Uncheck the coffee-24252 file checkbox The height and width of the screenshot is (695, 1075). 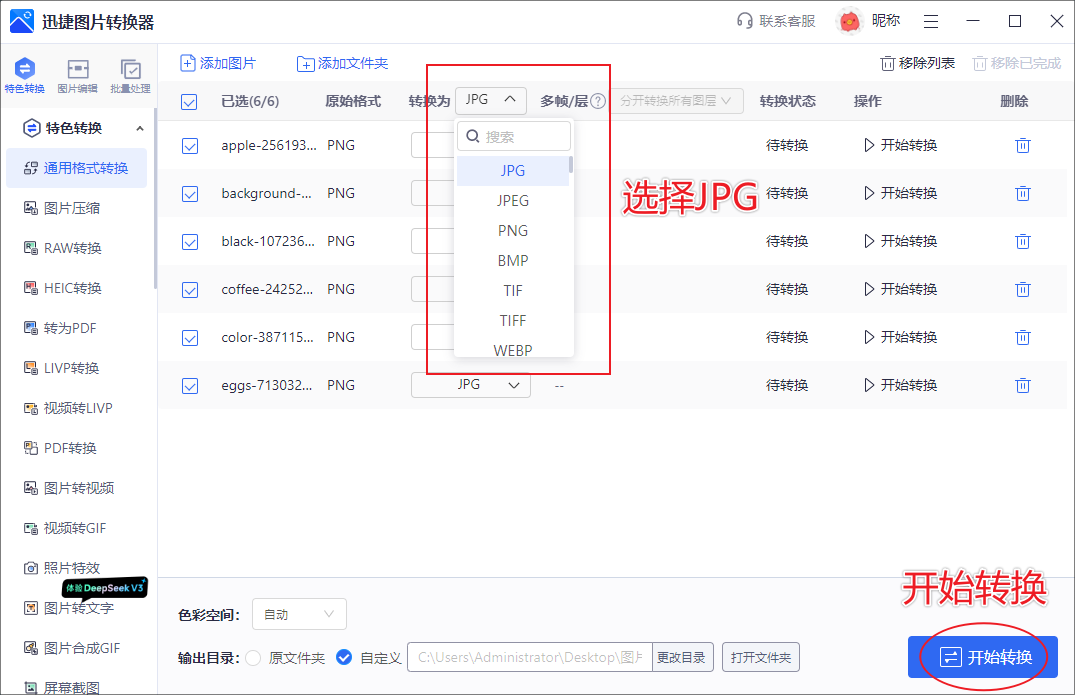(x=190, y=290)
